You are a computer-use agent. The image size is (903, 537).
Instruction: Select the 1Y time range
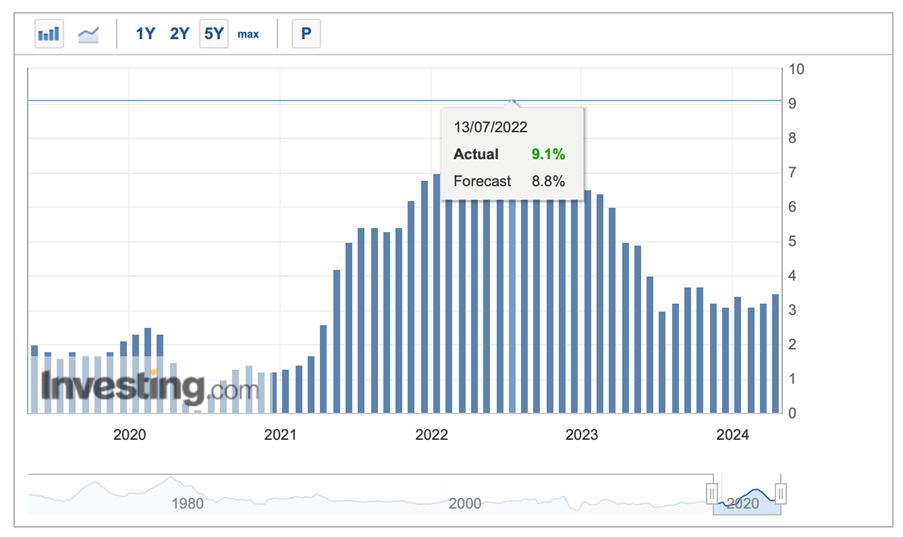click(145, 34)
